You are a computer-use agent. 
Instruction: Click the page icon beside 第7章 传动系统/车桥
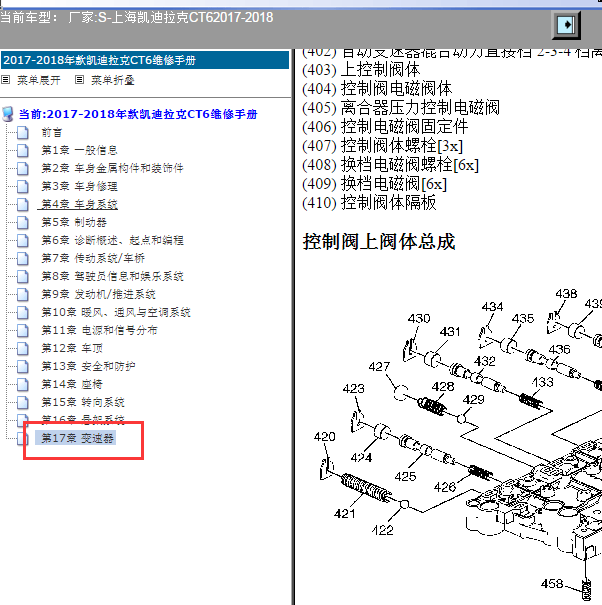[x=23, y=259]
